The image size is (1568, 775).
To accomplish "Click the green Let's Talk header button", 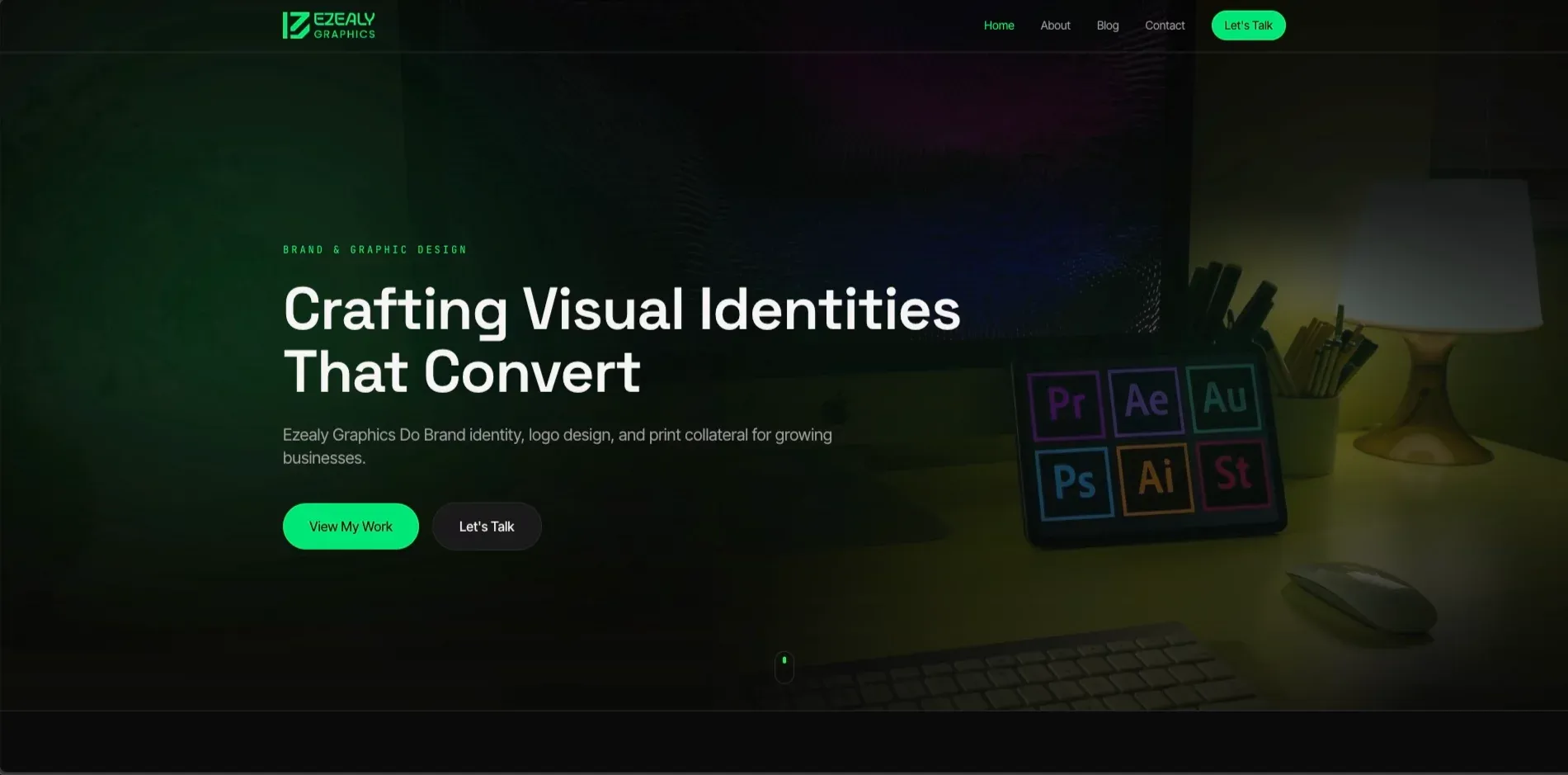I will tap(1248, 26).
